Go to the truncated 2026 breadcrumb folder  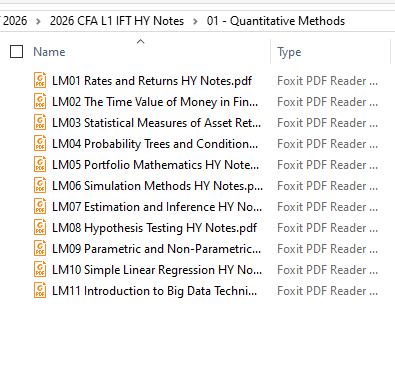[x=14, y=21]
